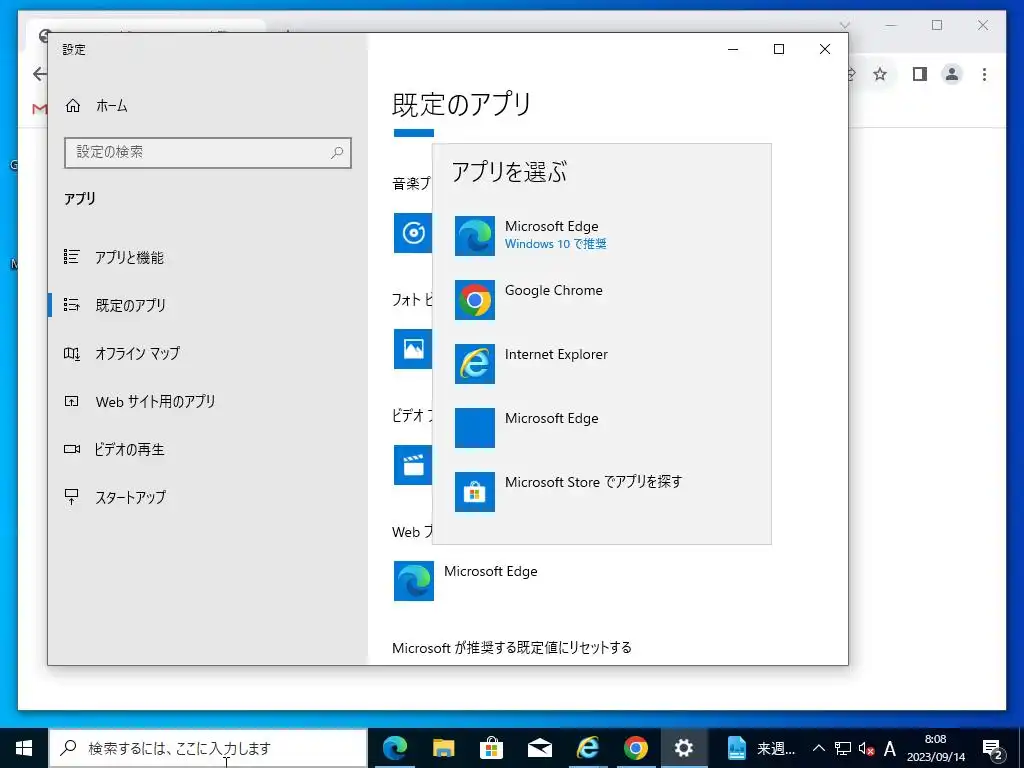
Task: Open Chrome three-dot menu
Action: tap(984, 74)
